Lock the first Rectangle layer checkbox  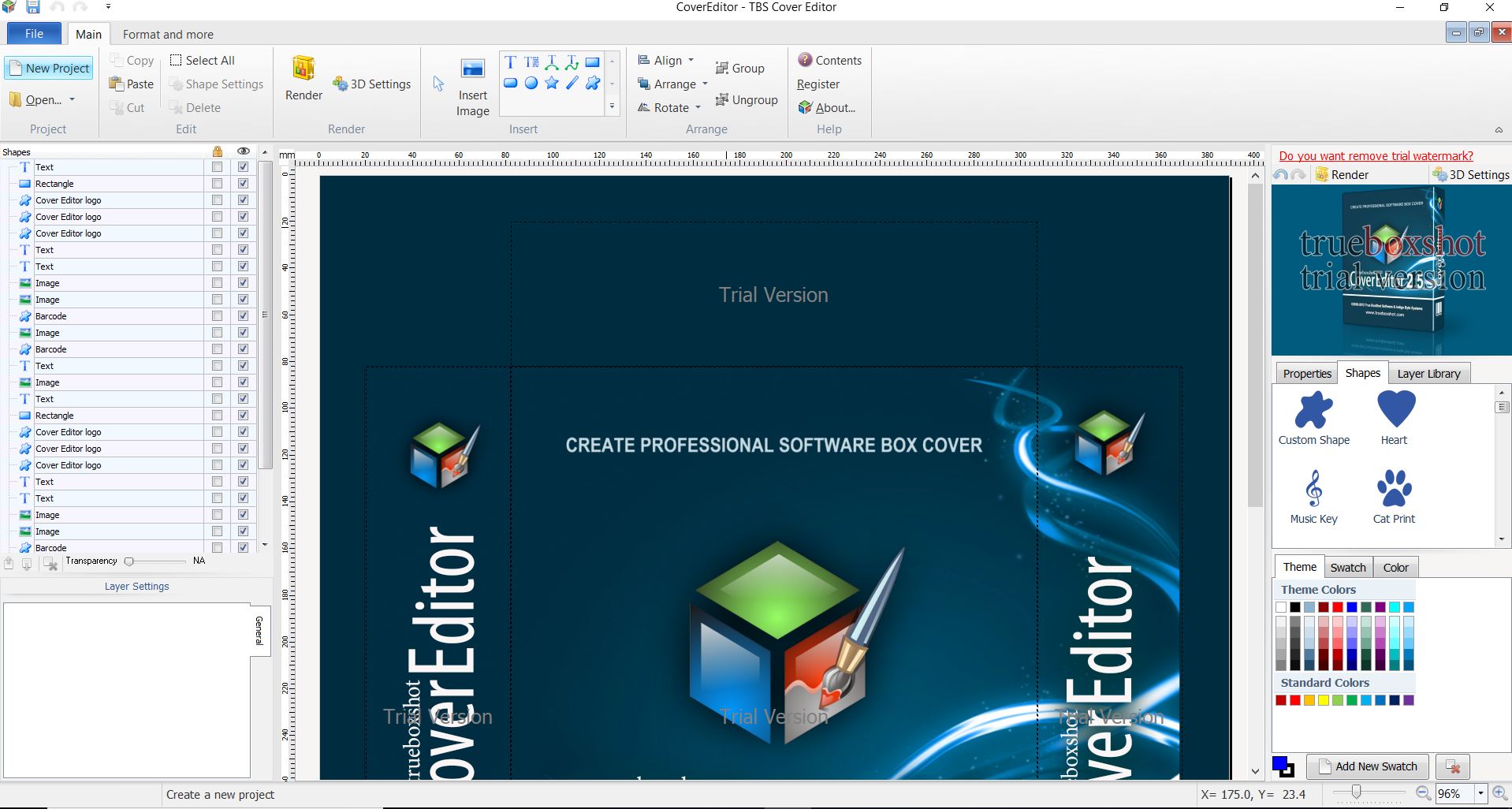217,184
